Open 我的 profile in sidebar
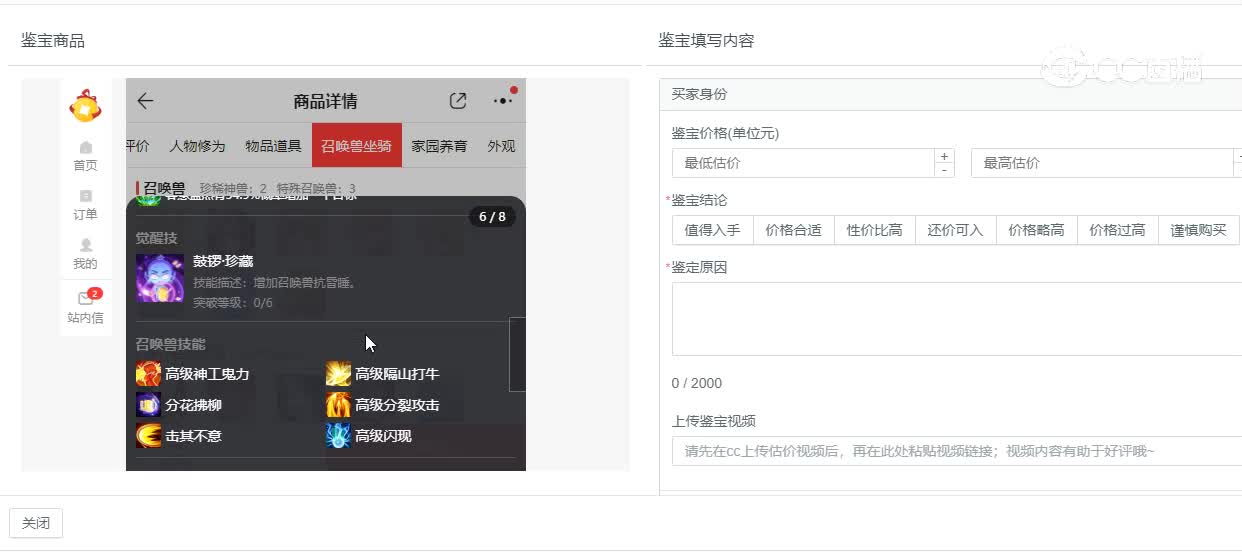The width and height of the screenshot is (1242, 552). [85, 255]
